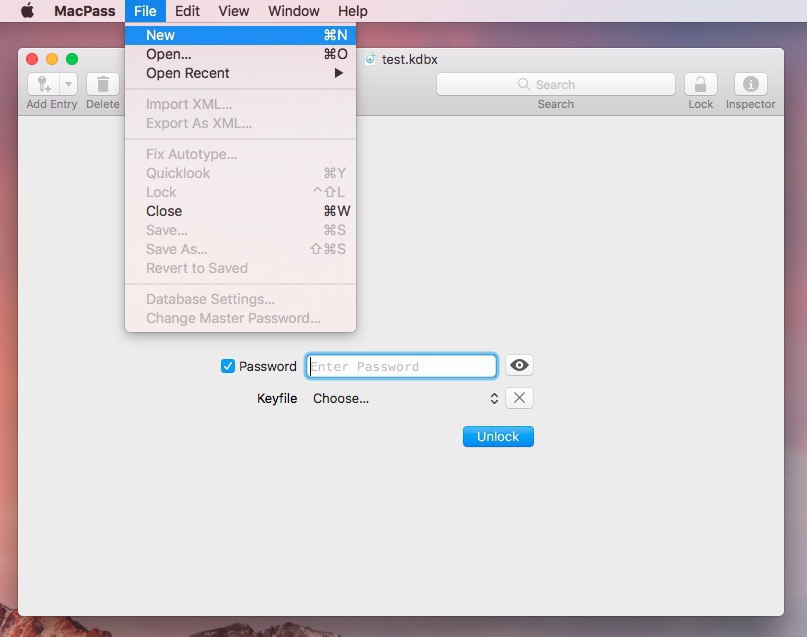Choose Open... from the File menu
807x637 pixels.
(x=240, y=54)
